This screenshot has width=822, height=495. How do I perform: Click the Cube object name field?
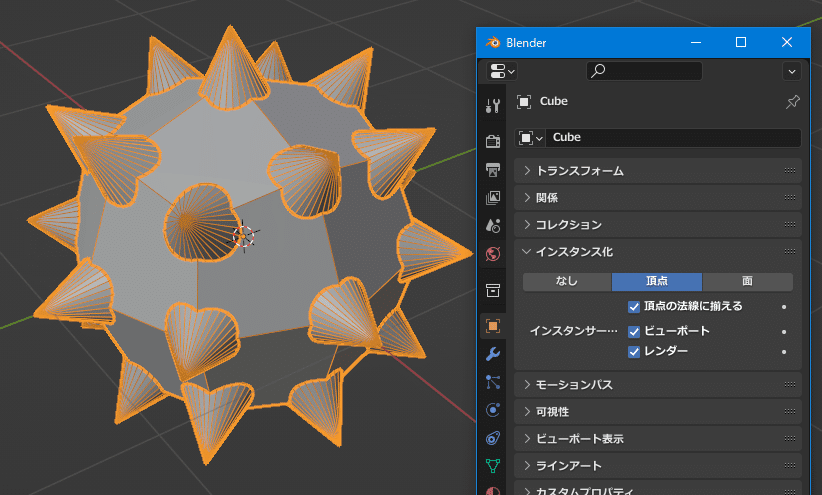[x=673, y=138]
